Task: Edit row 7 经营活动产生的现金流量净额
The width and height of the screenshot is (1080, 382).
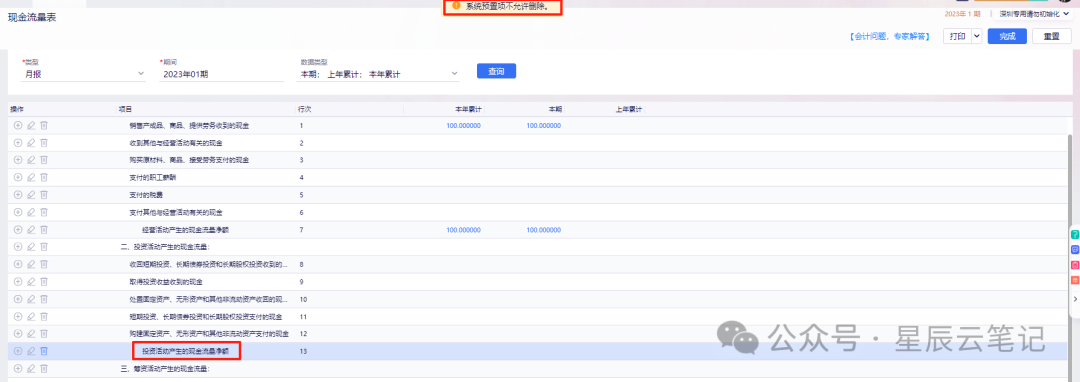Action: (x=31, y=229)
